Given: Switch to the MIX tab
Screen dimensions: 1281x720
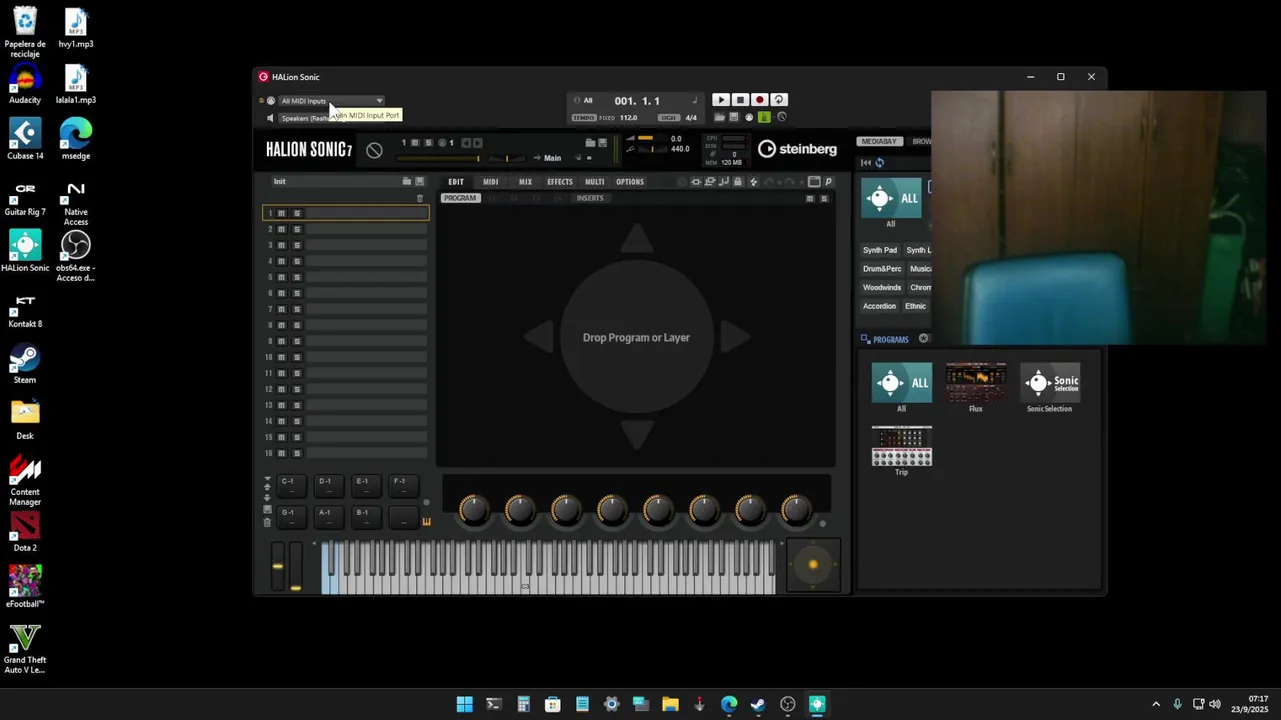Looking at the screenshot, I should (x=525, y=182).
